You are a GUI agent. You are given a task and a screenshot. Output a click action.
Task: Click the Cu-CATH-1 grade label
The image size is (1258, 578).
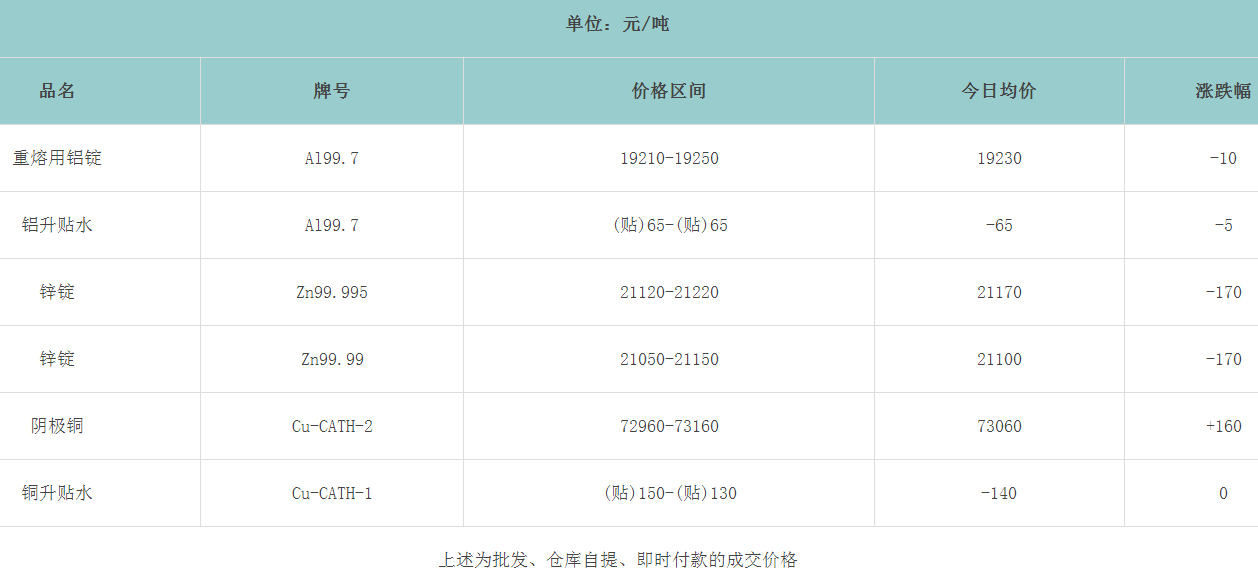coord(330,492)
